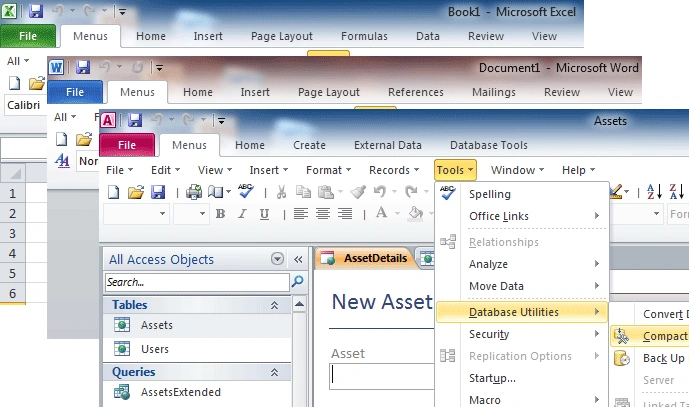The image size is (689, 407).
Task: Toggle Italic formatting in Access toolbar
Action: [241, 214]
